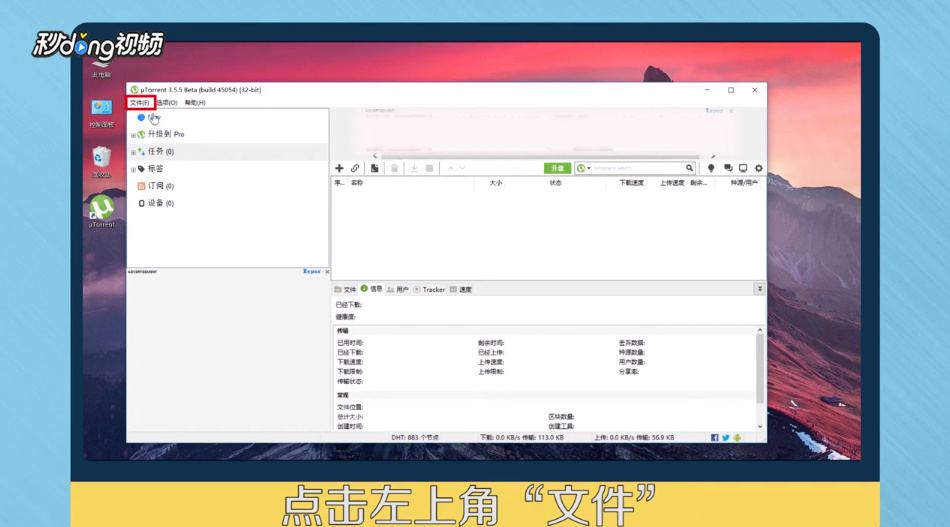Image resolution: width=950 pixels, height=527 pixels.
Task: Open the 文件(F) menu
Action: pos(139,102)
